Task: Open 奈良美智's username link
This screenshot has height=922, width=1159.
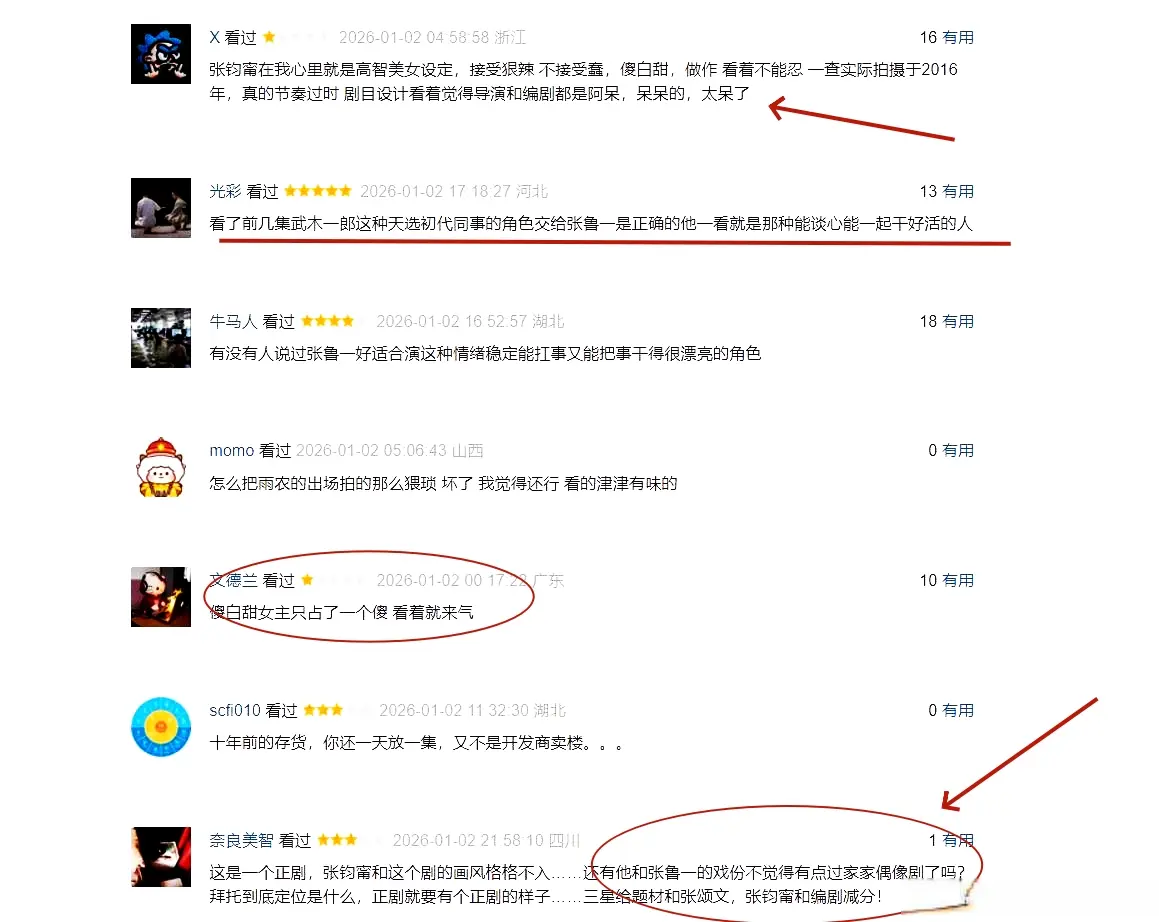Action: click(x=241, y=841)
